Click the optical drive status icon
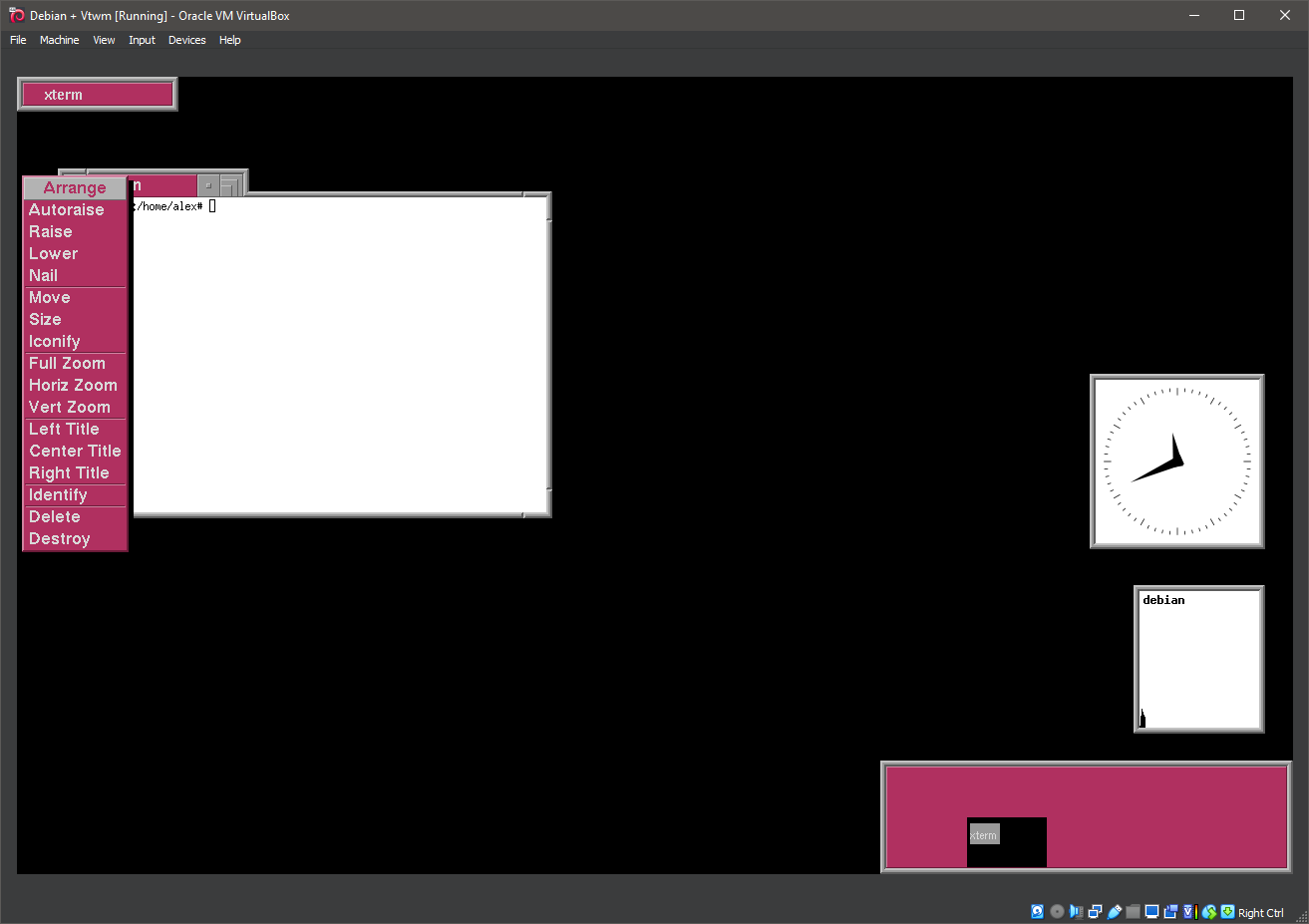Screen dimensions: 1309x924 [x=1057, y=910]
